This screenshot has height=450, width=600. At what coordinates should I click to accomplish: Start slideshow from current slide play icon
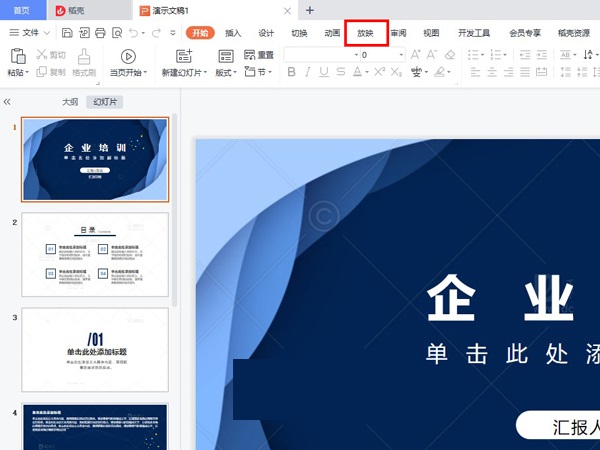tap(128, 56)
